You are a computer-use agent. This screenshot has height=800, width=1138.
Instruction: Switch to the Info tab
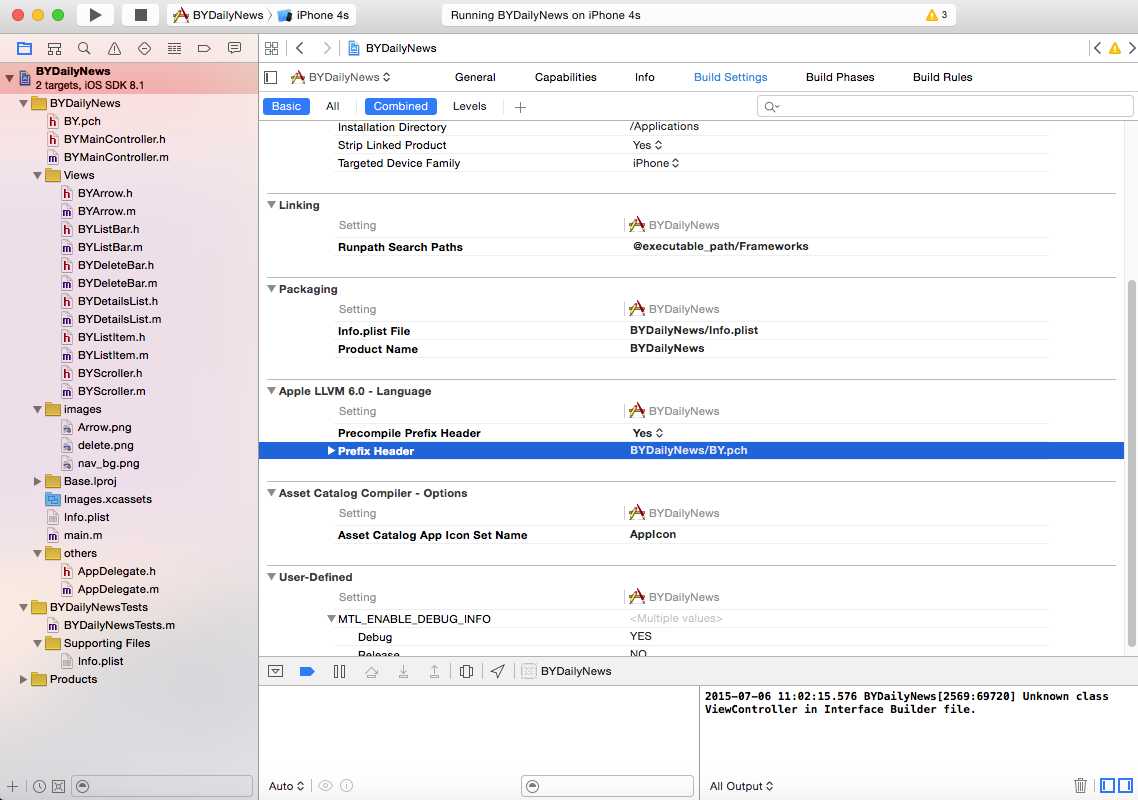coord(644,77)
